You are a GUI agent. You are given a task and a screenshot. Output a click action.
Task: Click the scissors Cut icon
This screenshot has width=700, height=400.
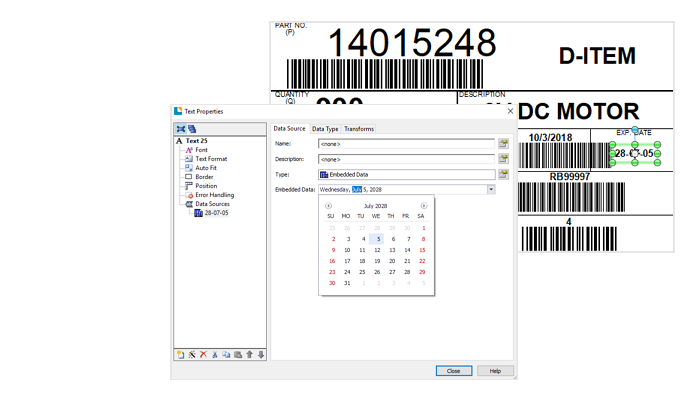pyautogui.click(x=215, y=354)
